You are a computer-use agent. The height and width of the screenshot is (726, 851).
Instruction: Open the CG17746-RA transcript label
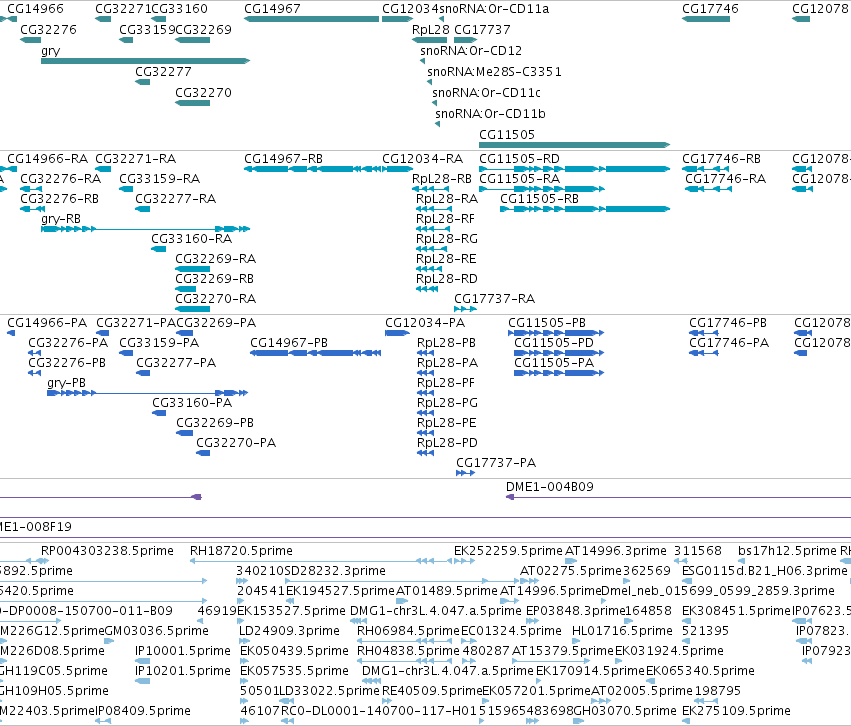coord(726,179)
